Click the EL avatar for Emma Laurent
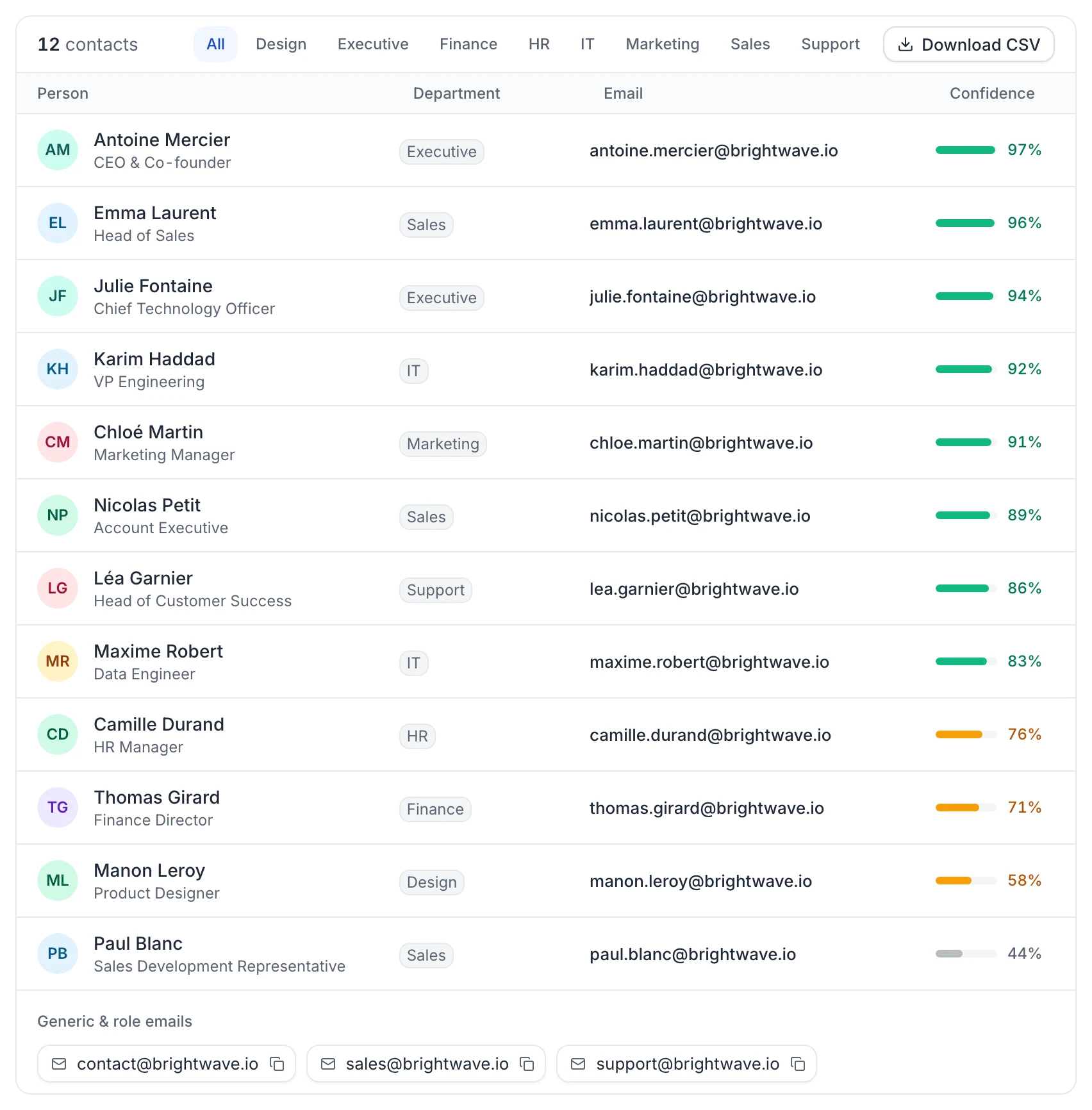Image resolution: width=1092 pixels, height=1110 pixels. (x=58, y=223)
